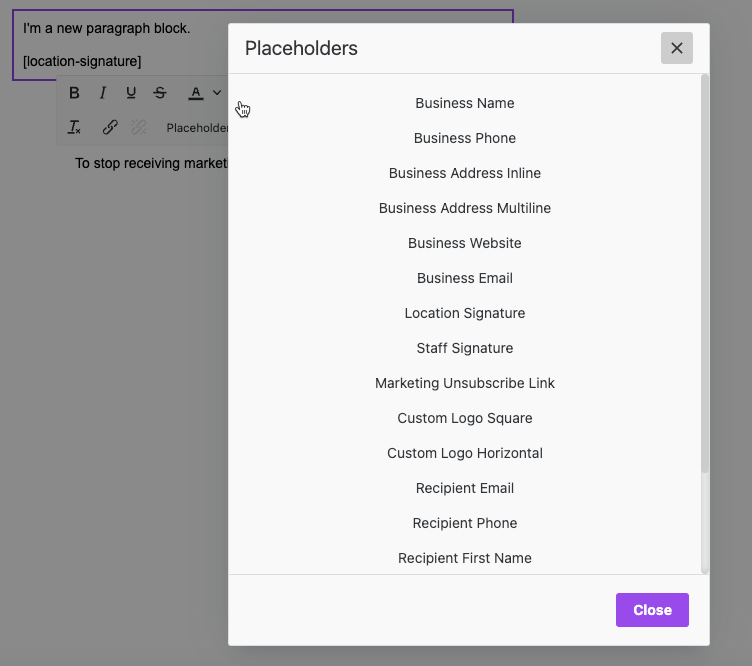The image size is (752, 666).
Task: Click the location-signature paragraph text block
Action: [82, 61]
